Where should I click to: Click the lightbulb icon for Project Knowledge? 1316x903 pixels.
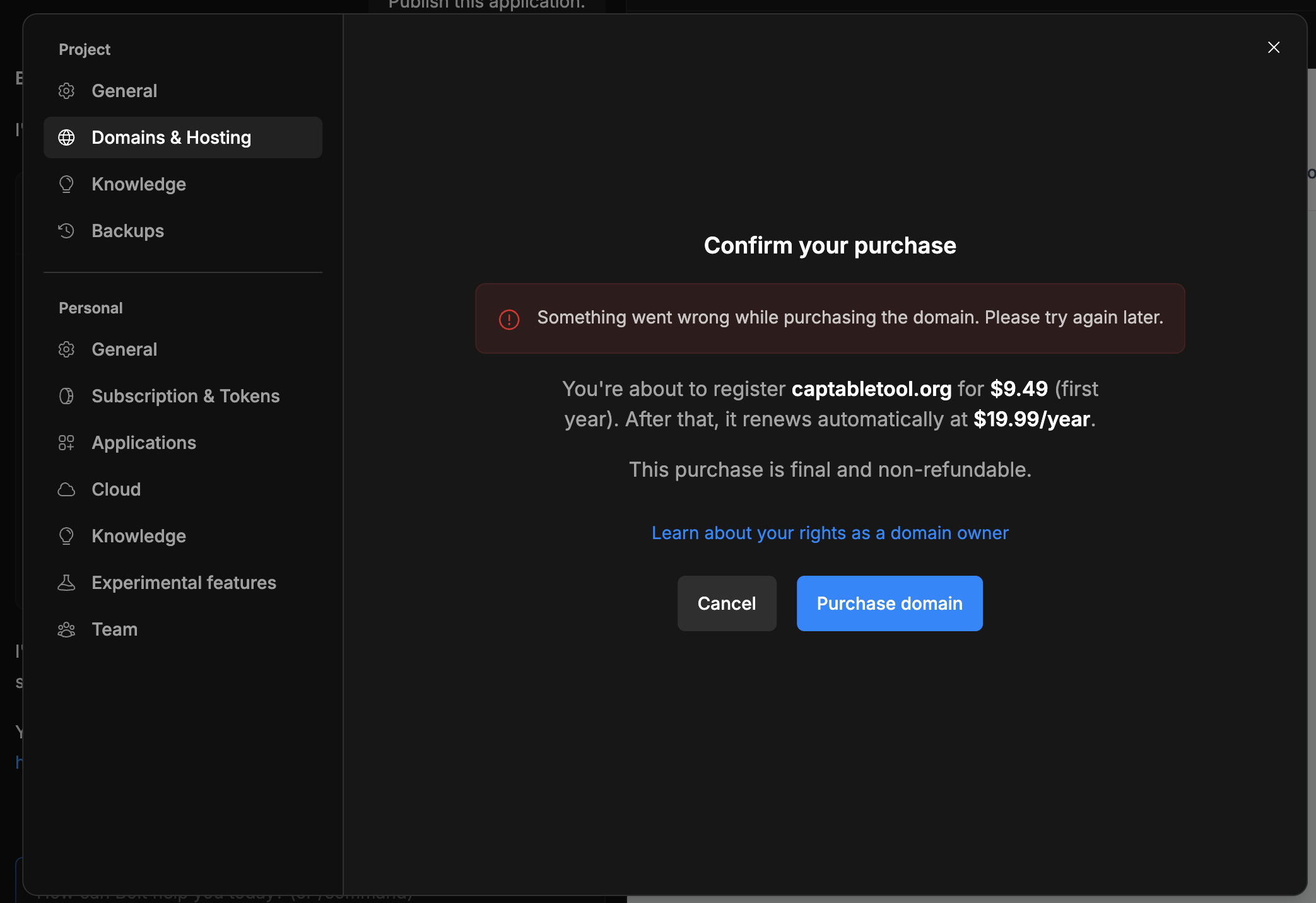[x=66, y=184]
